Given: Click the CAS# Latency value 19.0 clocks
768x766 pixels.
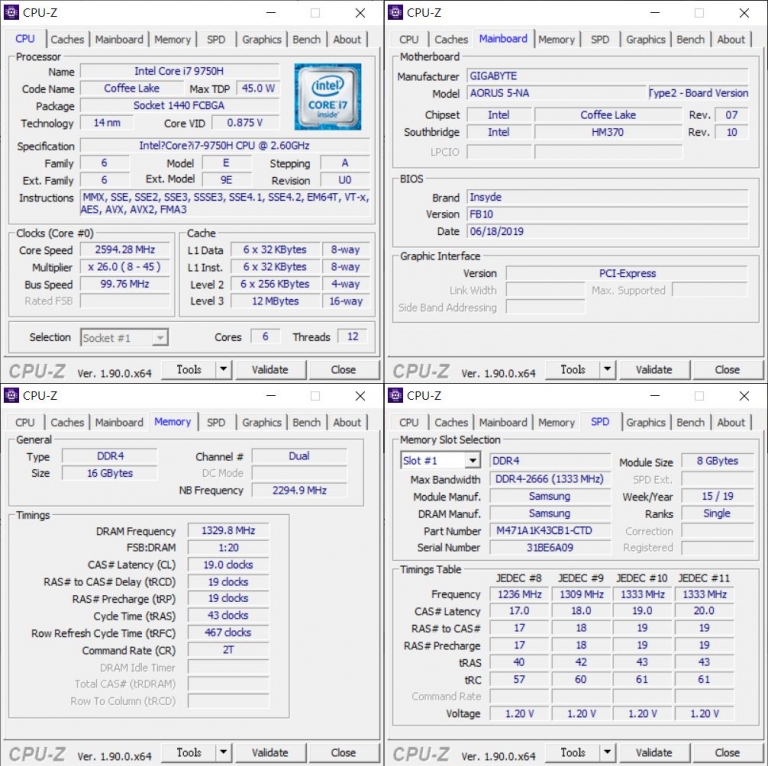Looking at the screenshot, I should (x=228, y=565).
